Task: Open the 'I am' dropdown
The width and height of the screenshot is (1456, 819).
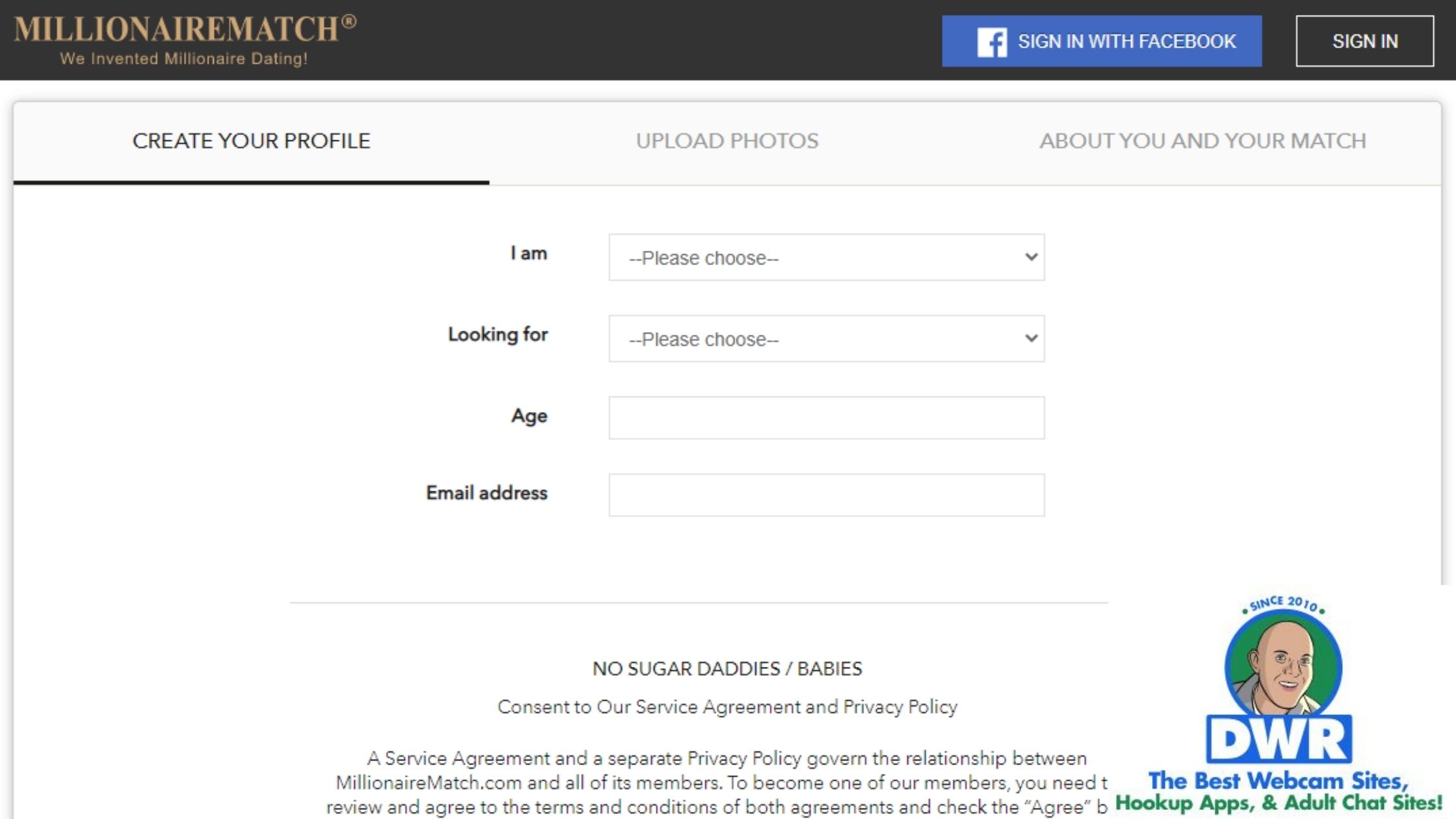Action: coord(825,257)
